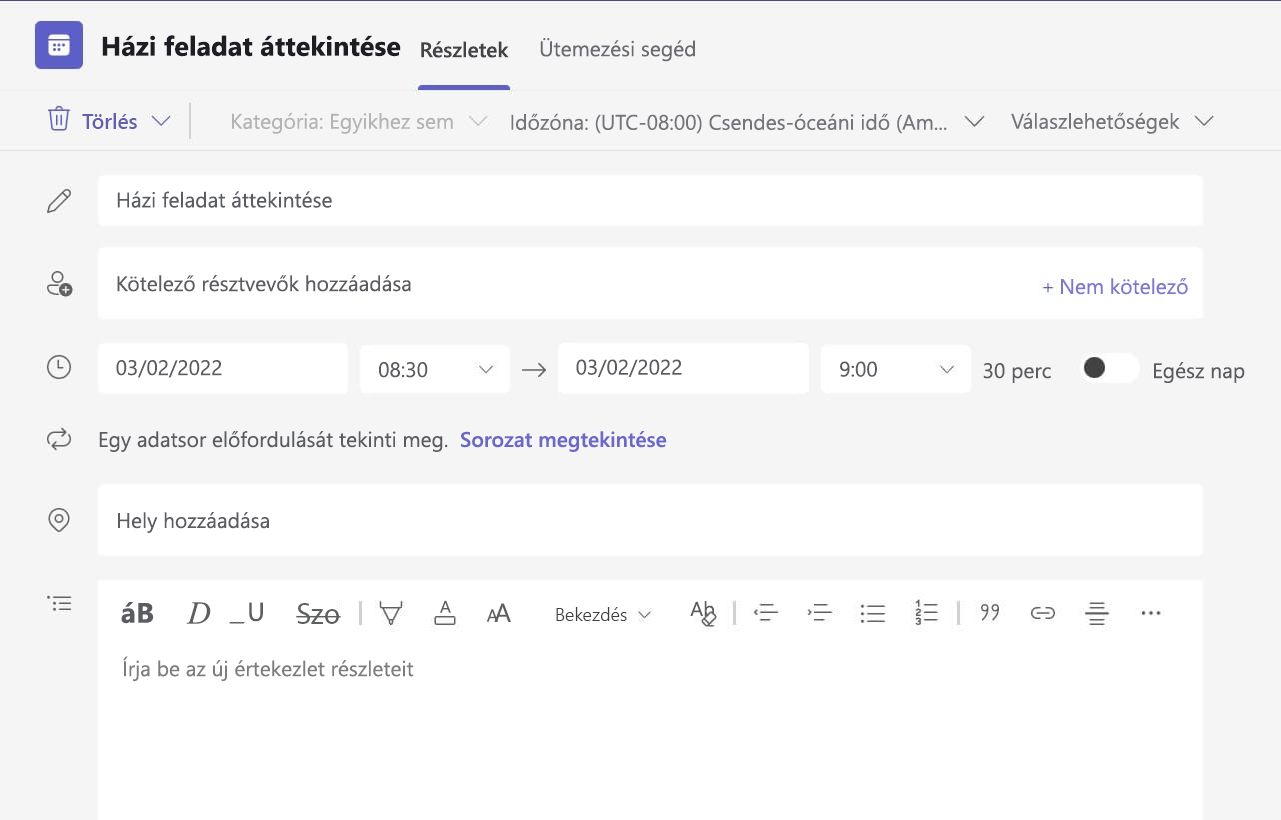Click the add participants person icon
The width and height of the screenshot is (1281, 820).
click(x=59, y=284)
